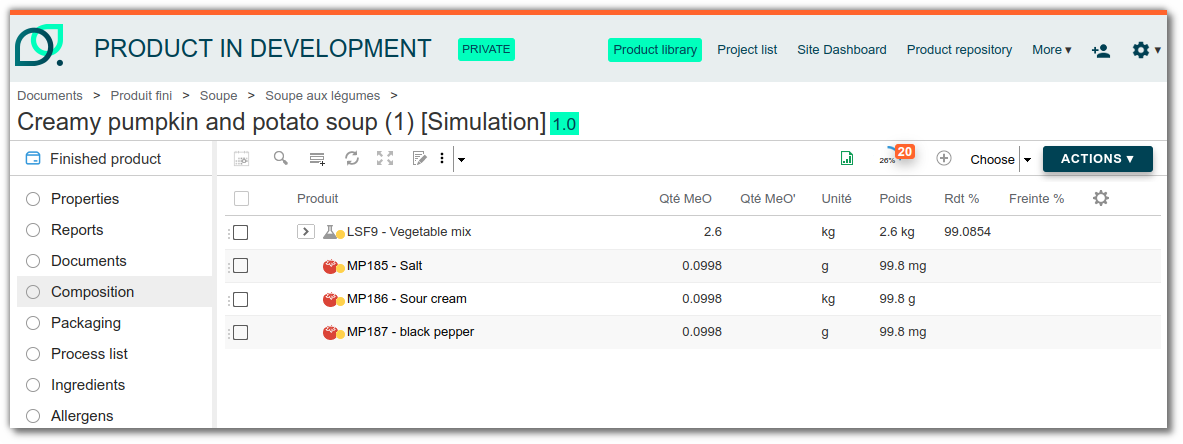Open the Choose dropdown arrow
The height and width of the screenshot is (444, 1183).
click(1027, 159)
